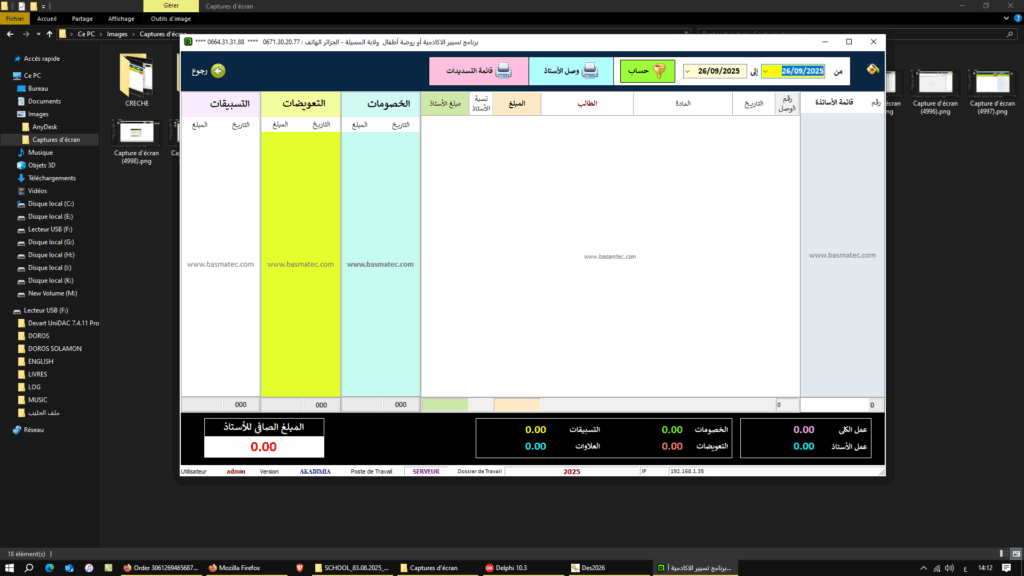This screenshot has width=1024, height=576.
Task: Select Téléchargements in the sidebar
Action: (x=51, y=178)
